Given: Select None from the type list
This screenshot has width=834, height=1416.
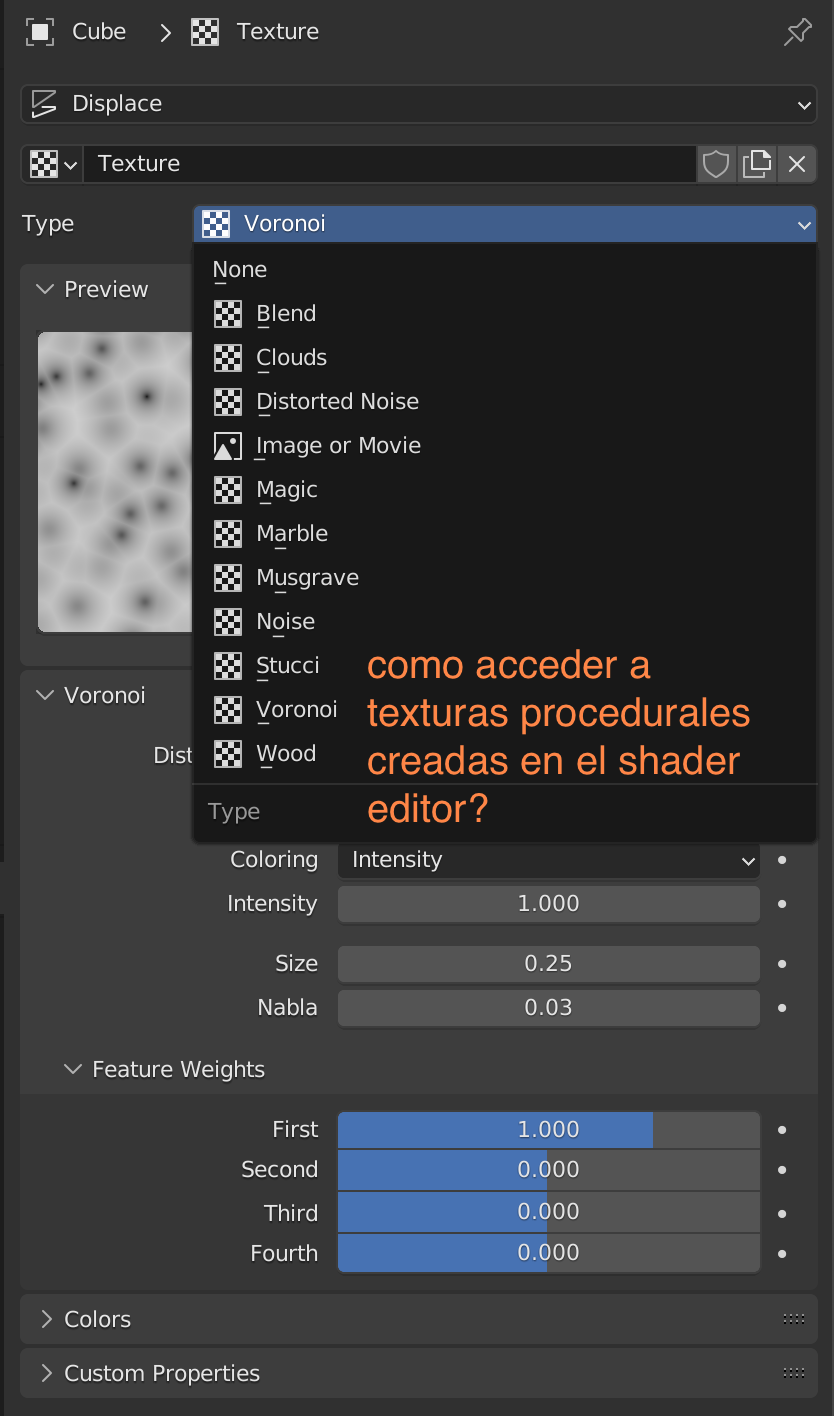Looking at the screenshot, I should coord(504,270).
